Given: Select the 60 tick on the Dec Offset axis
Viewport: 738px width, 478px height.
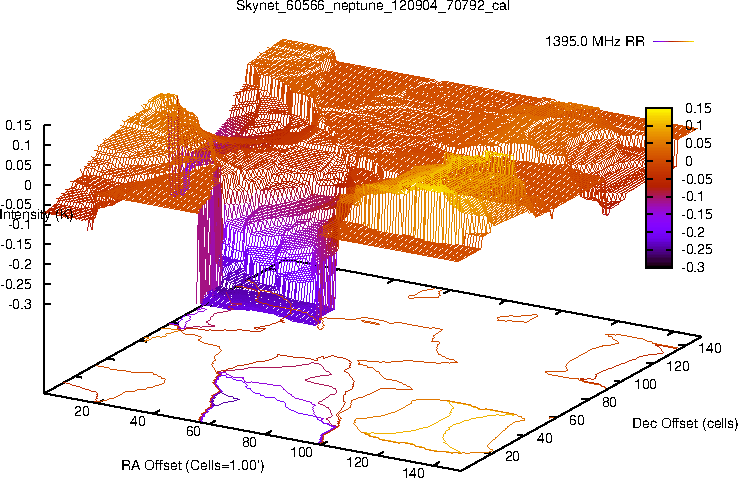Looking at the screenshot, I should [577, 420].
